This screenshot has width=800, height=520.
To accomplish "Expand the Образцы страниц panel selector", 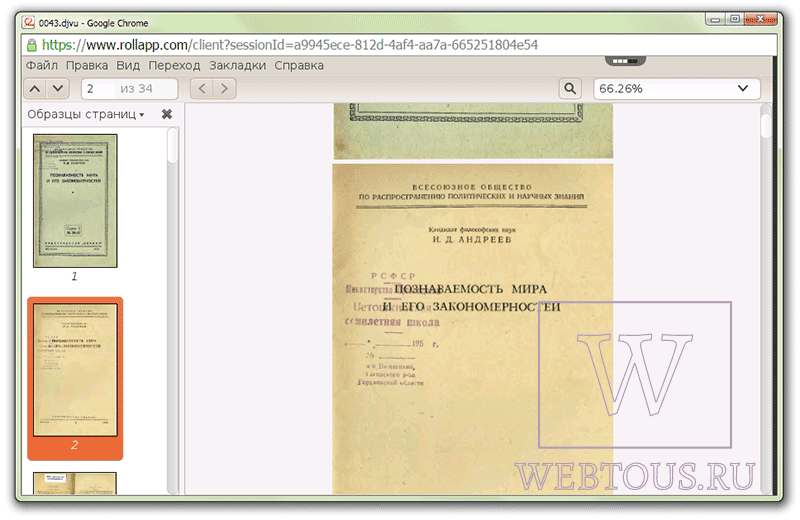I will (86, 114).
